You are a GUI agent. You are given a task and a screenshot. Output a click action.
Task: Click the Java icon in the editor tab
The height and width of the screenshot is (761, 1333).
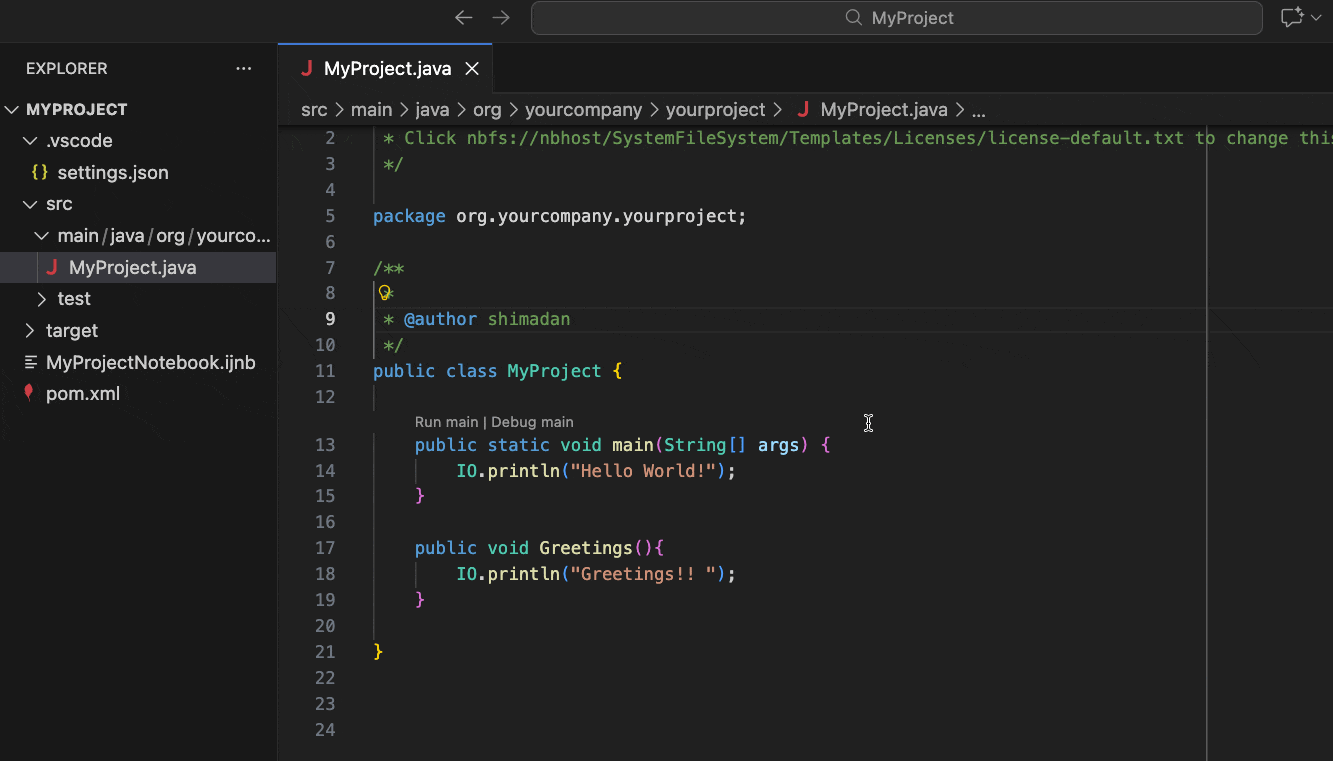pyautogui.click(x=306, y=69)
